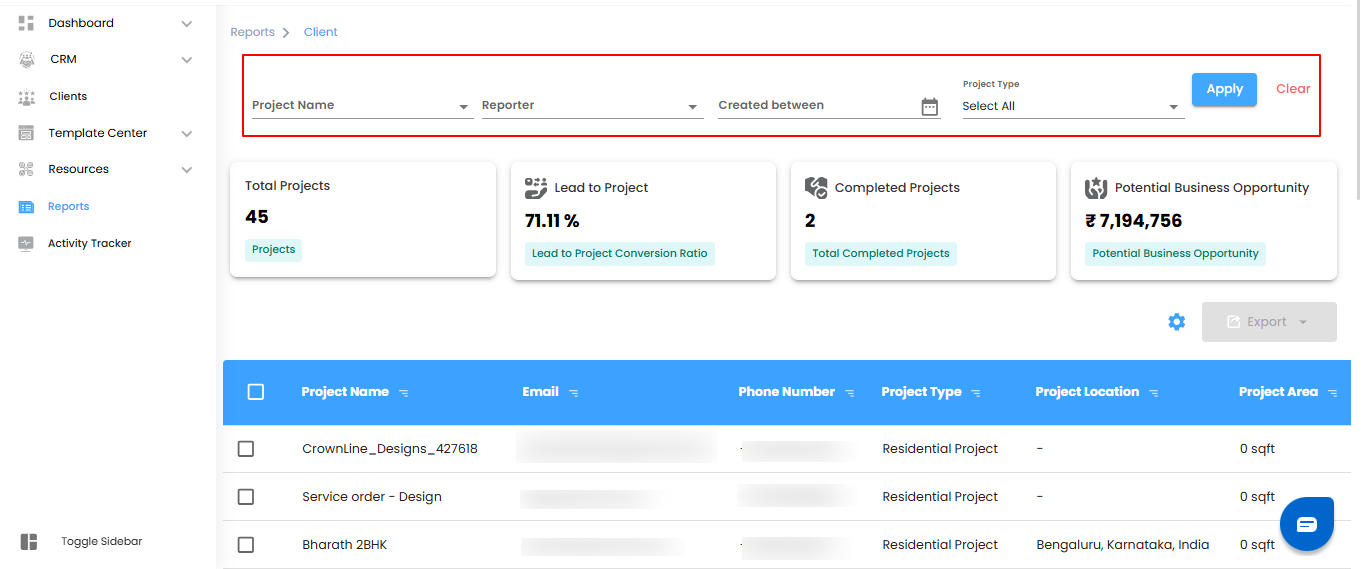The width and height of the screenshot is (1365, 569).
Task: Click the Reports breadcrumb link
Action: tap(252, 32)
